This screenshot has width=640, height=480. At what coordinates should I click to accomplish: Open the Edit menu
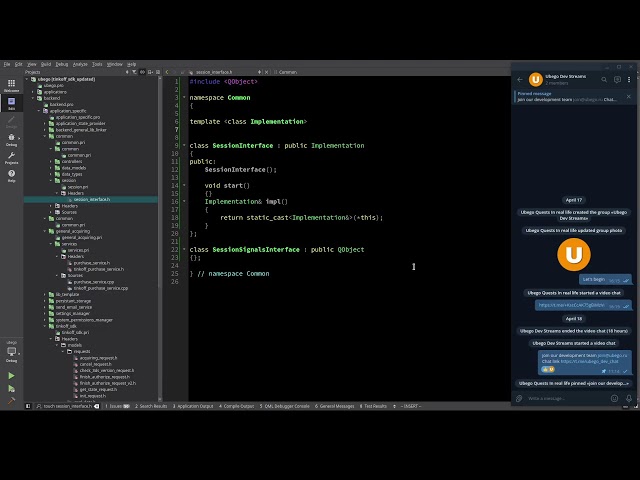click(x=18, y=64)
